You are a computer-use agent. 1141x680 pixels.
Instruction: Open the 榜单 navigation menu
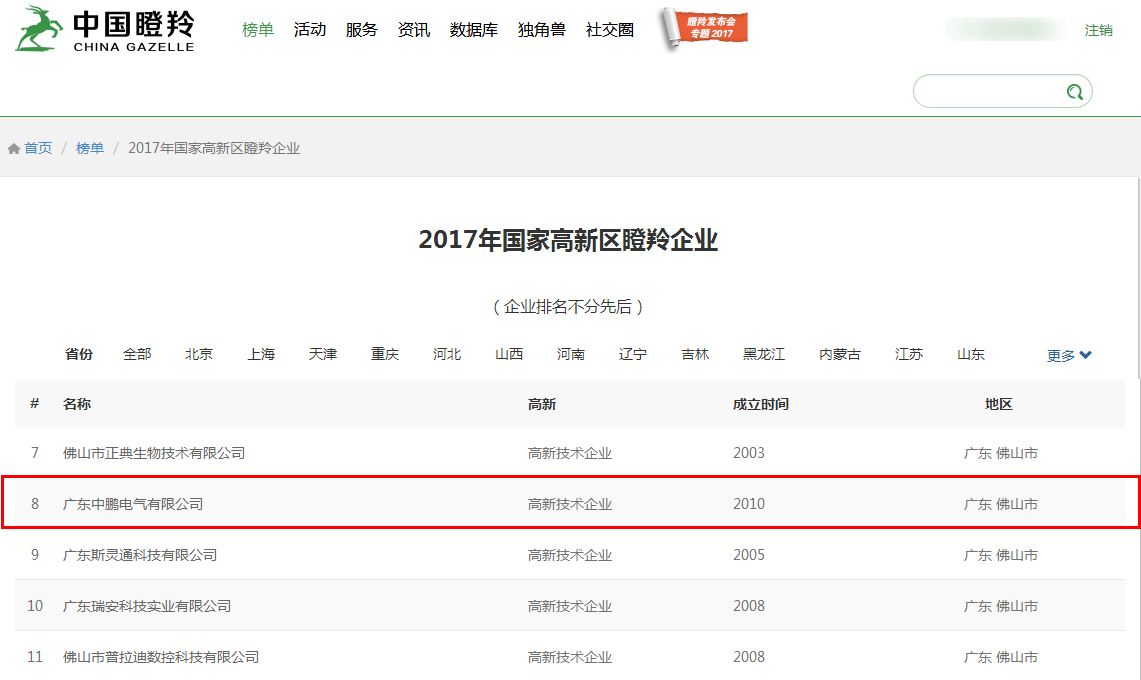tap(258, 30)
